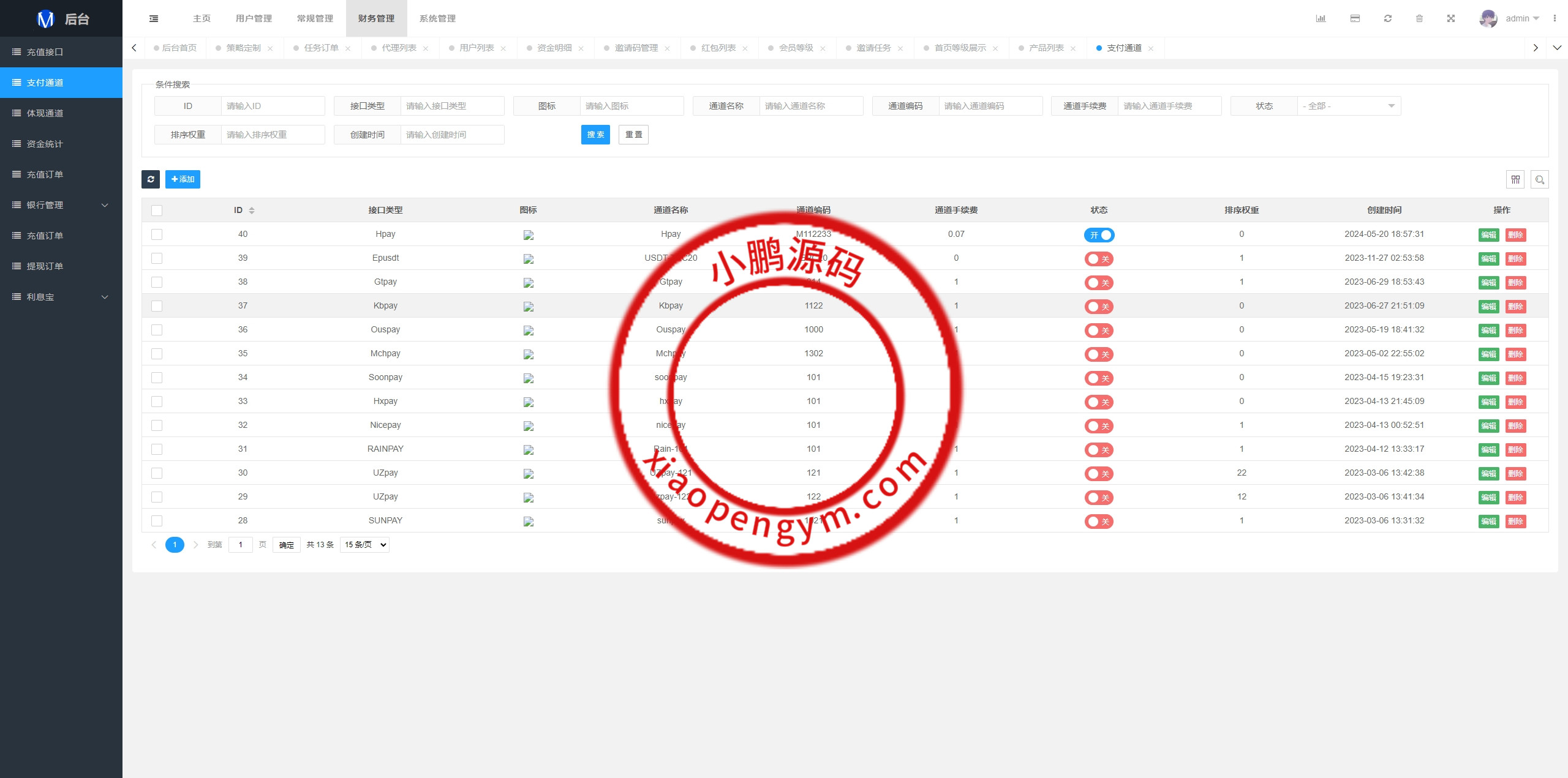
Task: Open the 状态 filter dropdown
Action: [x=1348, y=106]
